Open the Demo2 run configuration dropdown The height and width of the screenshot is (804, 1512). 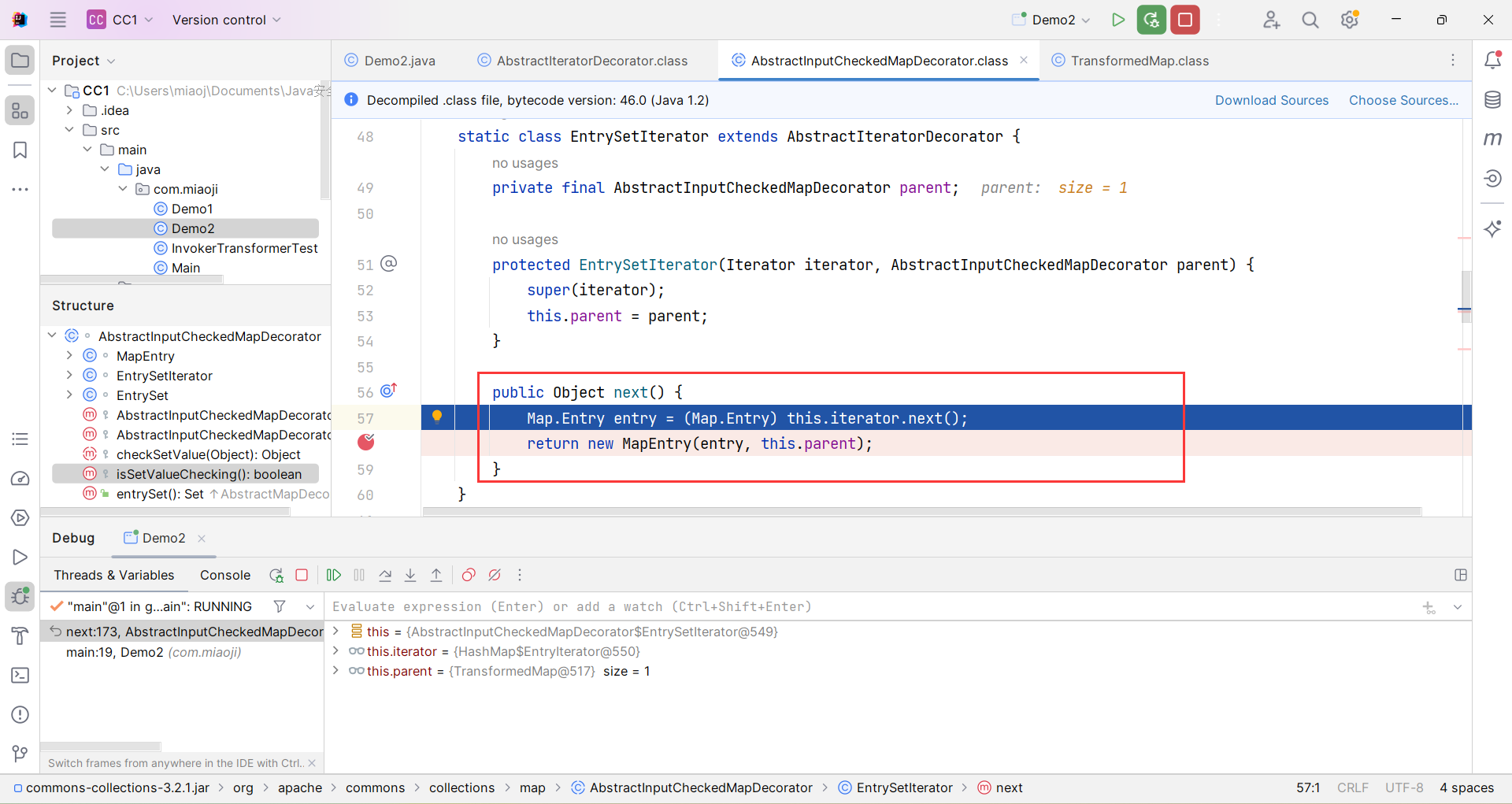(1053, 20)
